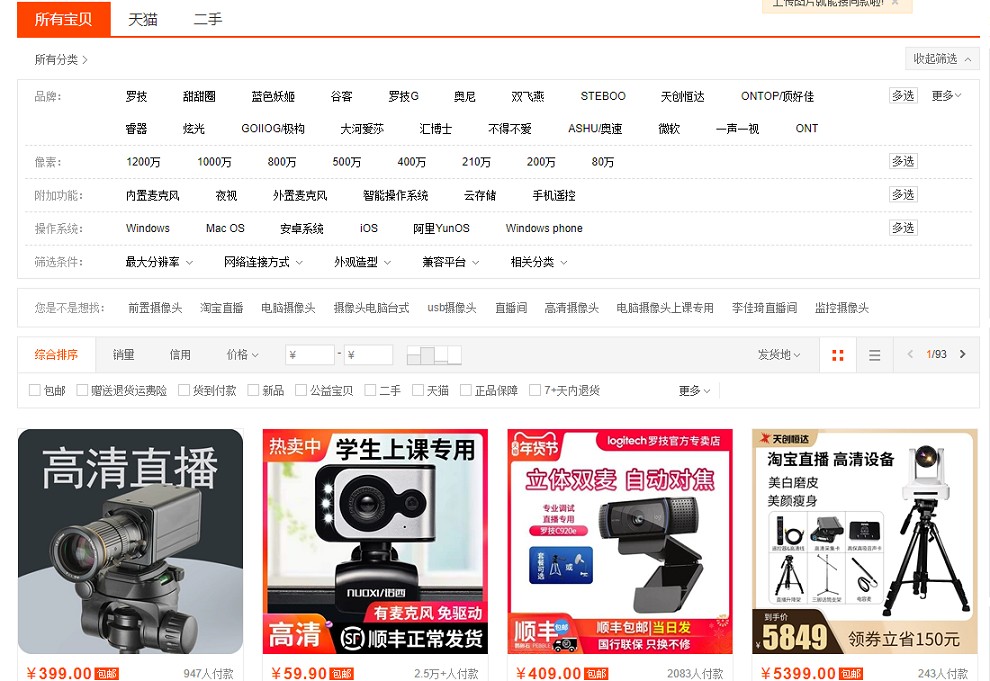Screen dimensions: 990x681
Task: Go to next results page arrow
Action: pos(963,355)
